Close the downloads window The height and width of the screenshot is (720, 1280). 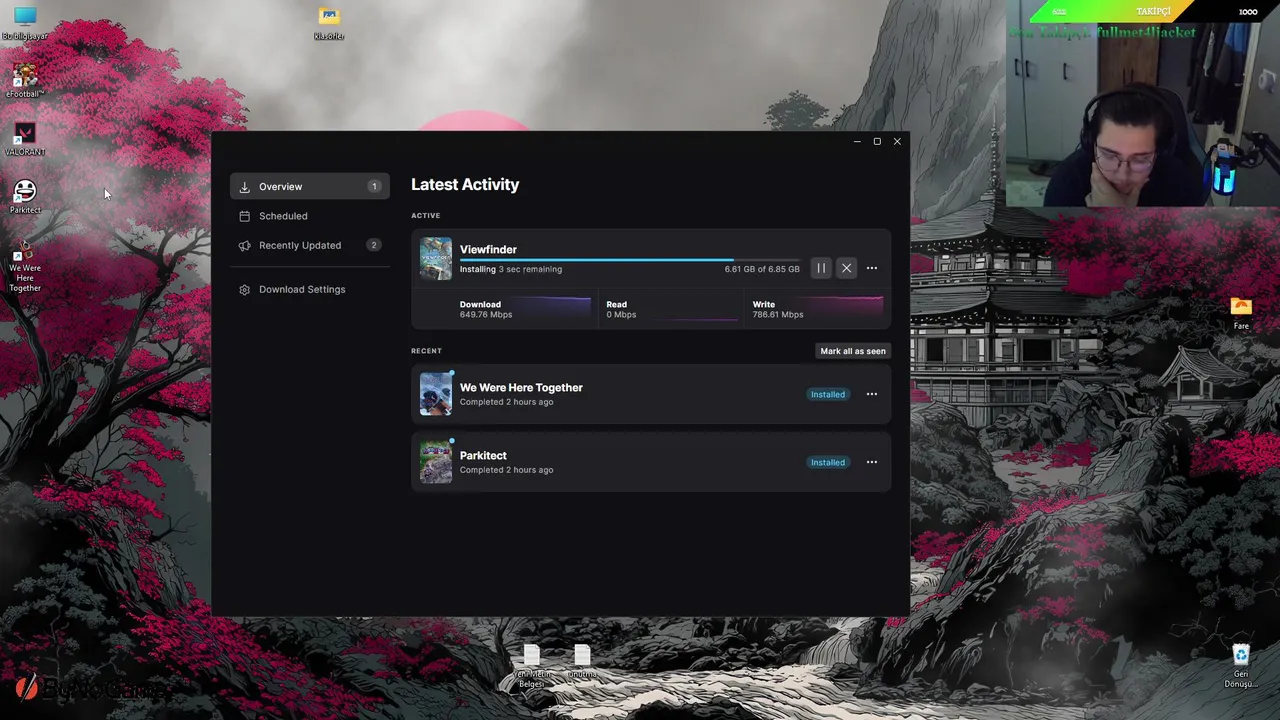point(897,142)
